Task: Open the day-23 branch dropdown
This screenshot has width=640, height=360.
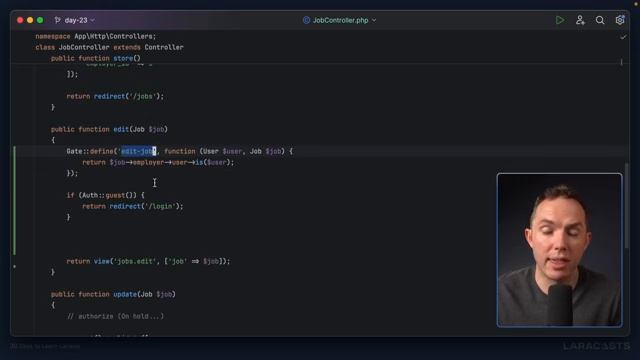Action: 75,20
